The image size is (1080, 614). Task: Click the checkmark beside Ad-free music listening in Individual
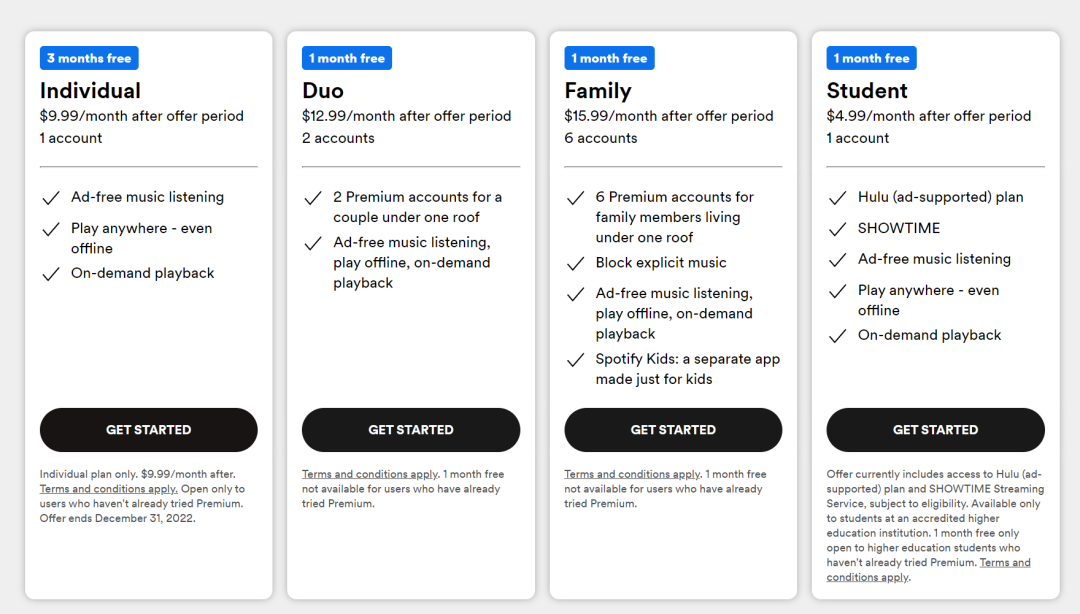tap(51, 198)
